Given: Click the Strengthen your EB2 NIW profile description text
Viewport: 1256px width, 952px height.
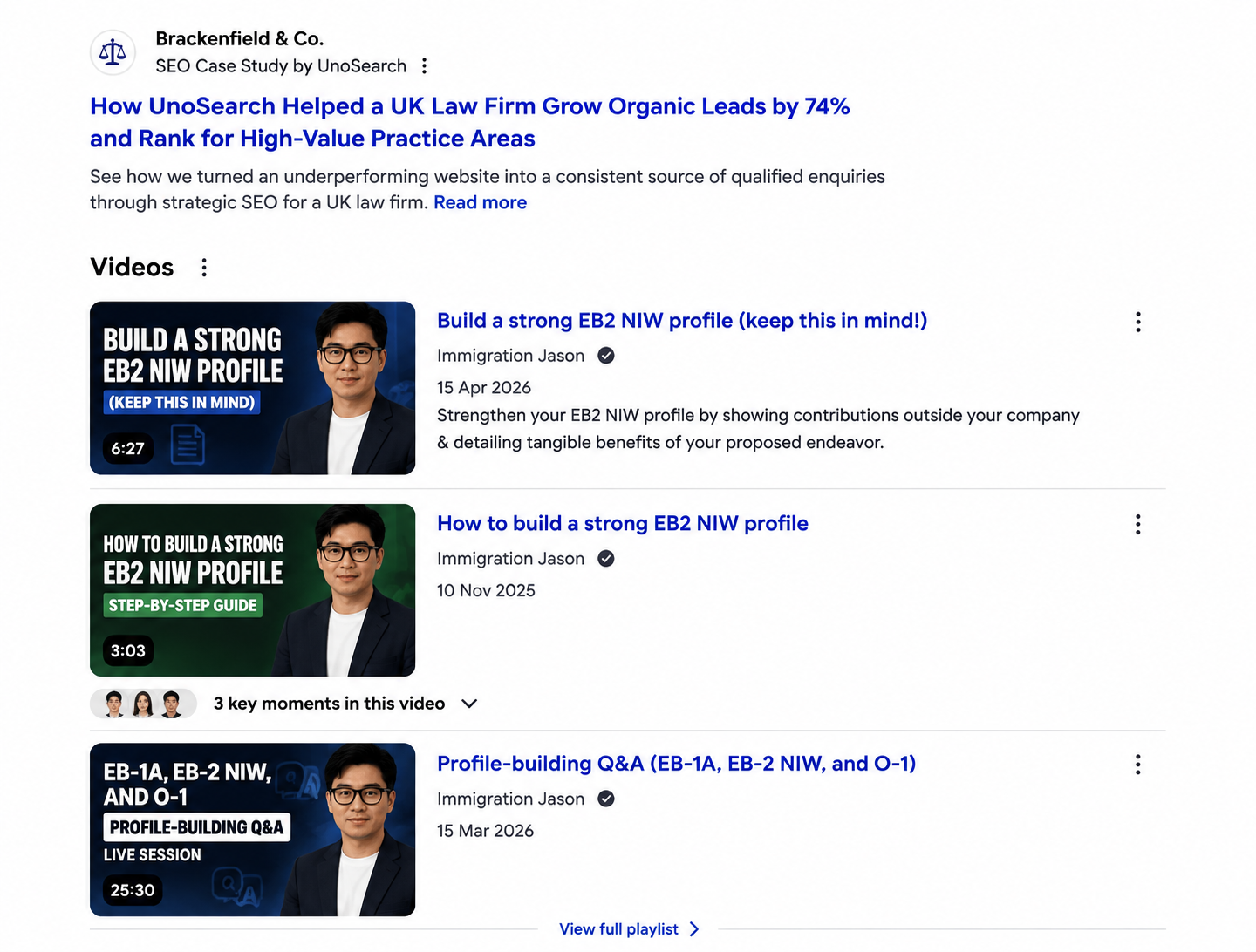Looking at the screenshot, I should 758,429.
